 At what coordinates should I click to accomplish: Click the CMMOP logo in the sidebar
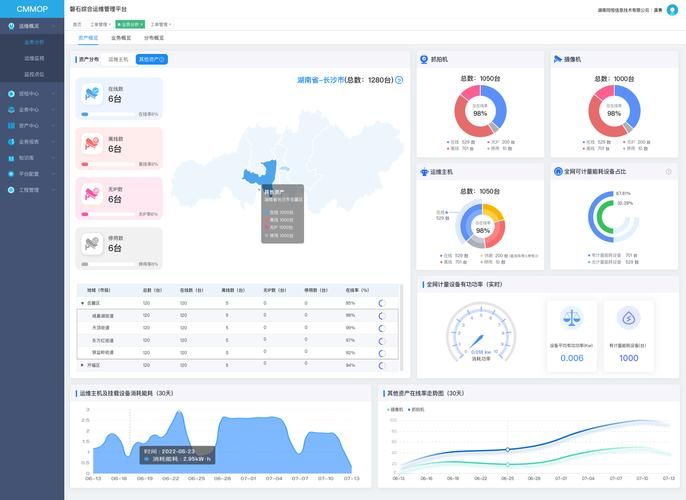[32, 9]
